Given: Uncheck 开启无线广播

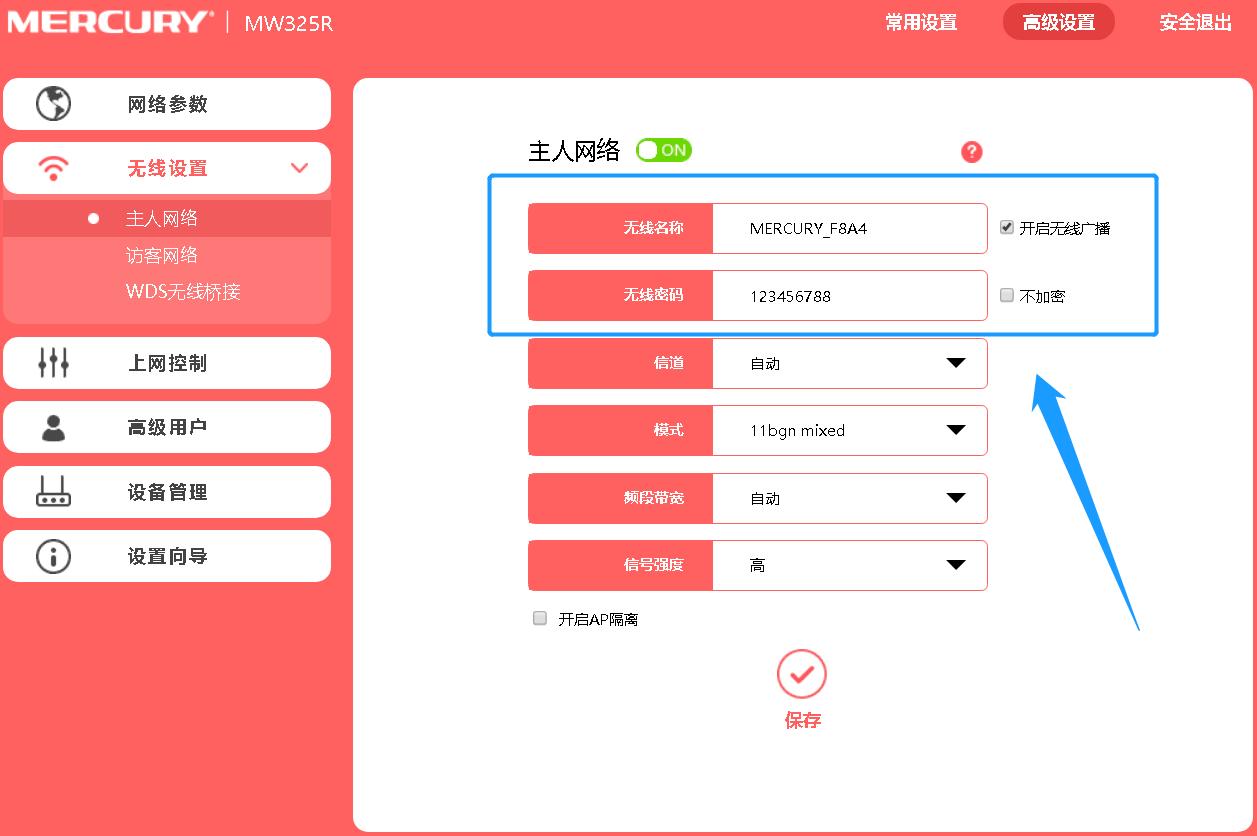Looking at the screenshot, I should (x=1005, y=227).
